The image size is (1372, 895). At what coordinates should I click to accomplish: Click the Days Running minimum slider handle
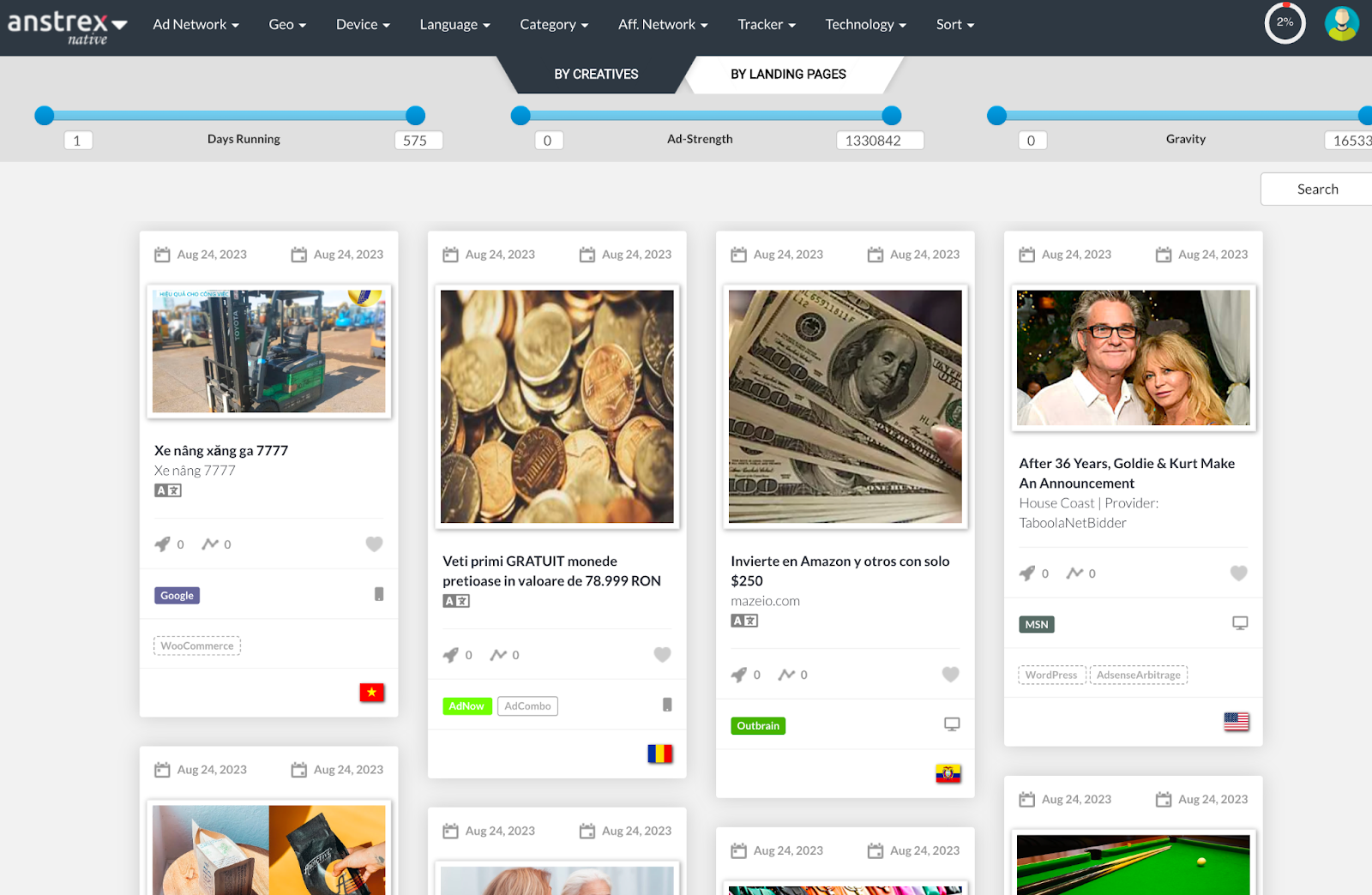[45, 116]
